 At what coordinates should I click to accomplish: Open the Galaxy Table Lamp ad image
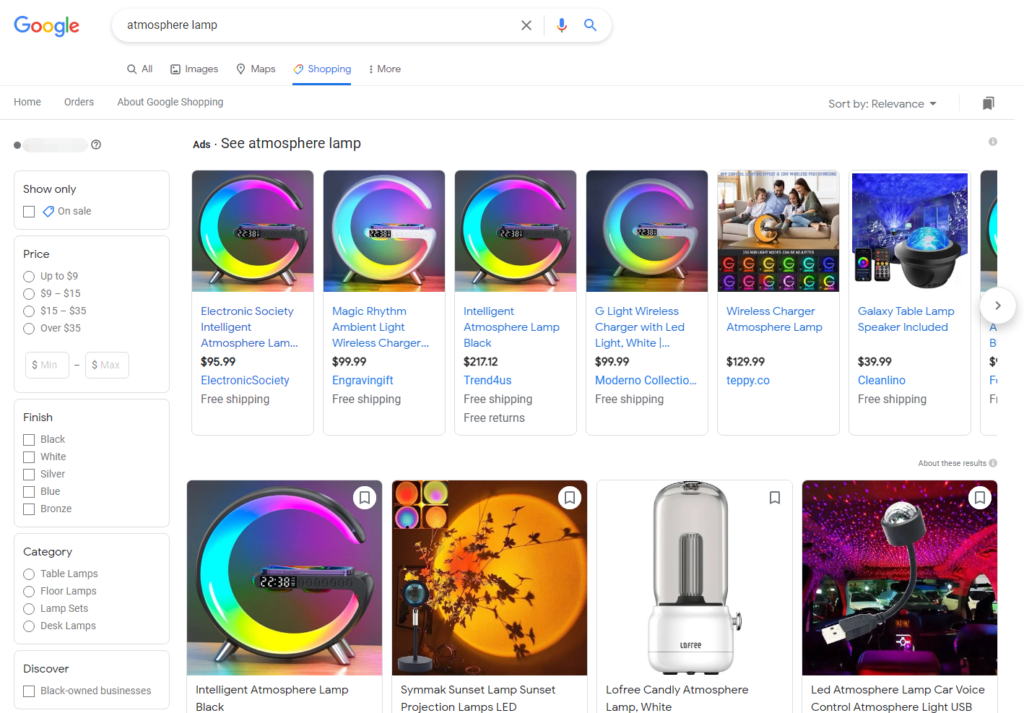[x=910, y=231]
